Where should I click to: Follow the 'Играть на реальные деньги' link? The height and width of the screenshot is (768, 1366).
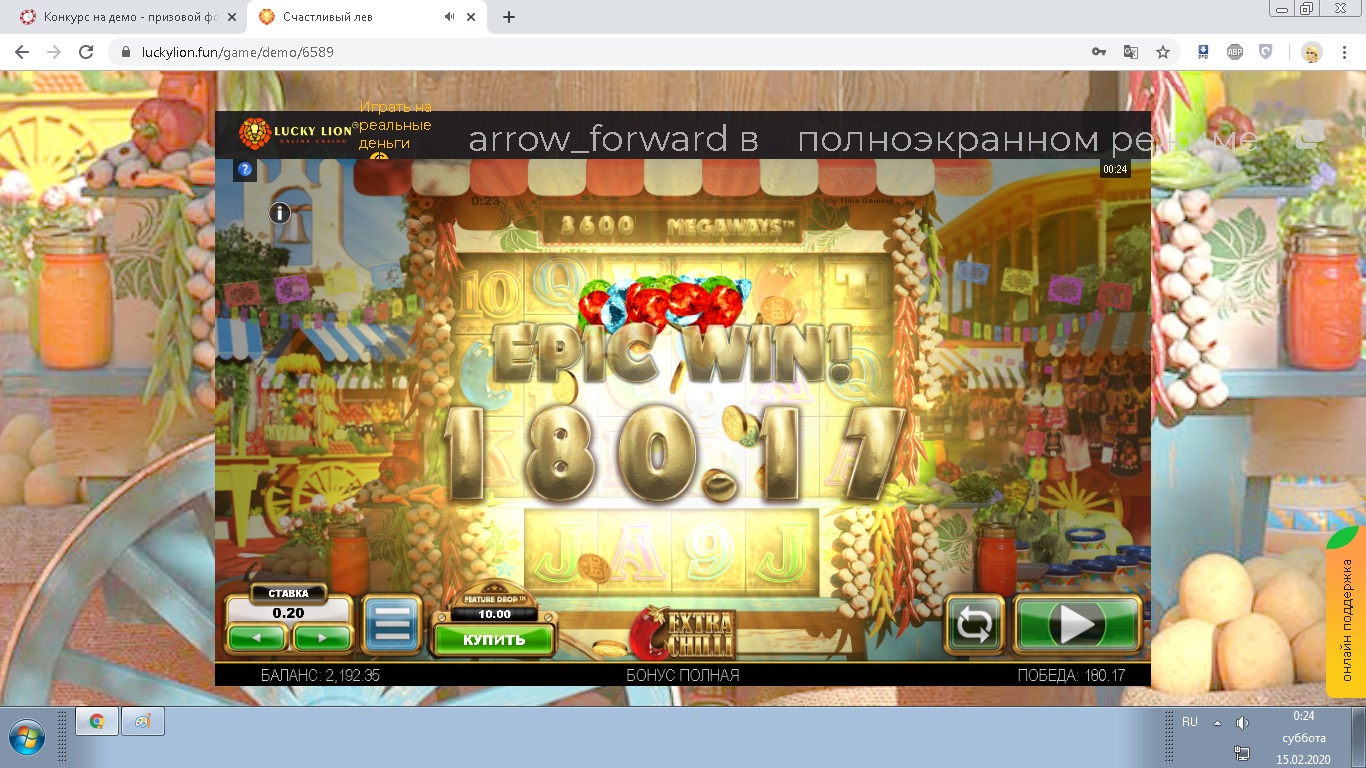395,125
